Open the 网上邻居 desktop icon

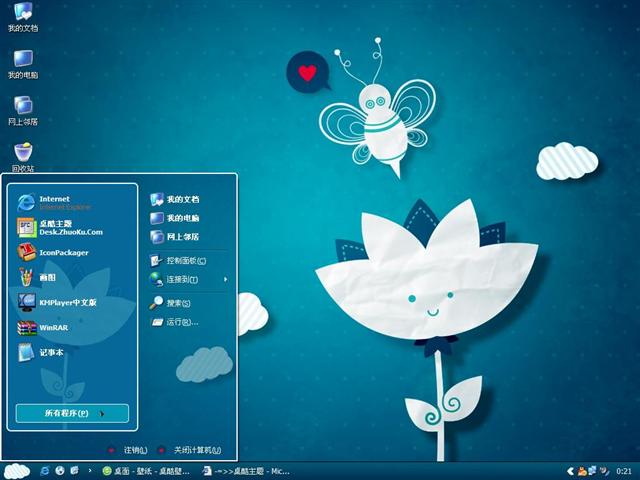[23, 111]
